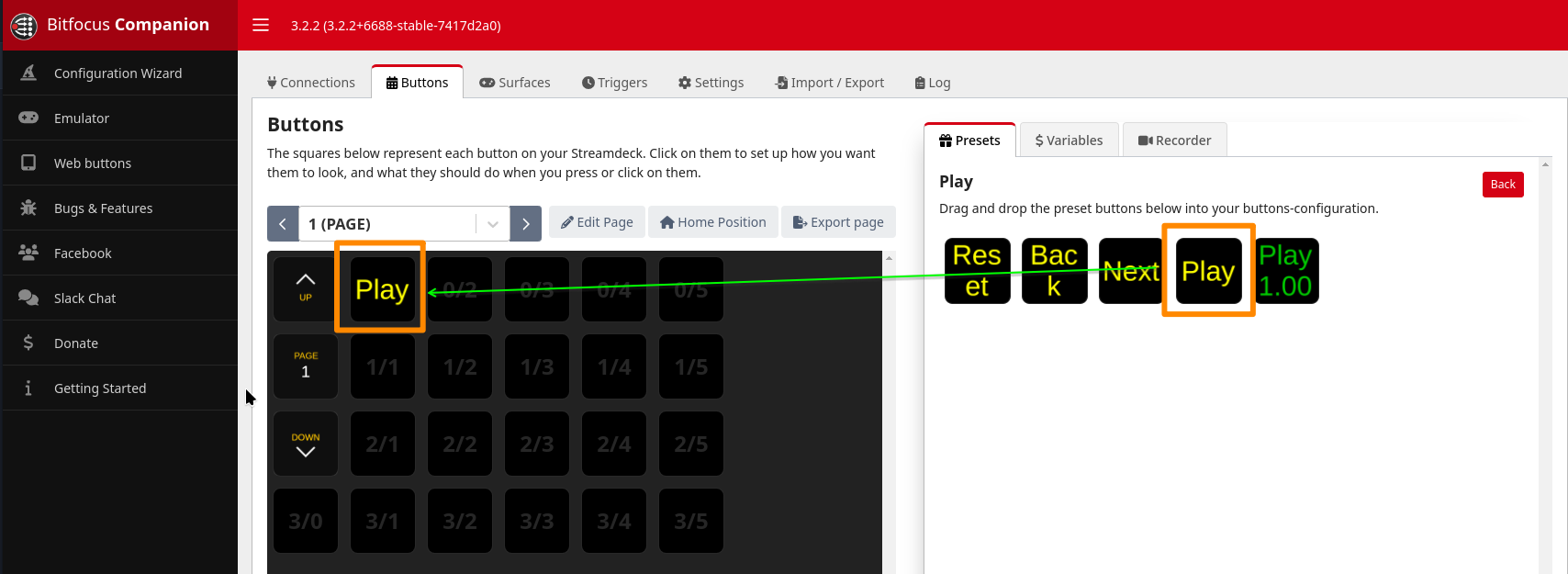The width and height of the screenshot is (1568, 574).
Task: Open the Variables tab
Action: tap(1069, 141)
